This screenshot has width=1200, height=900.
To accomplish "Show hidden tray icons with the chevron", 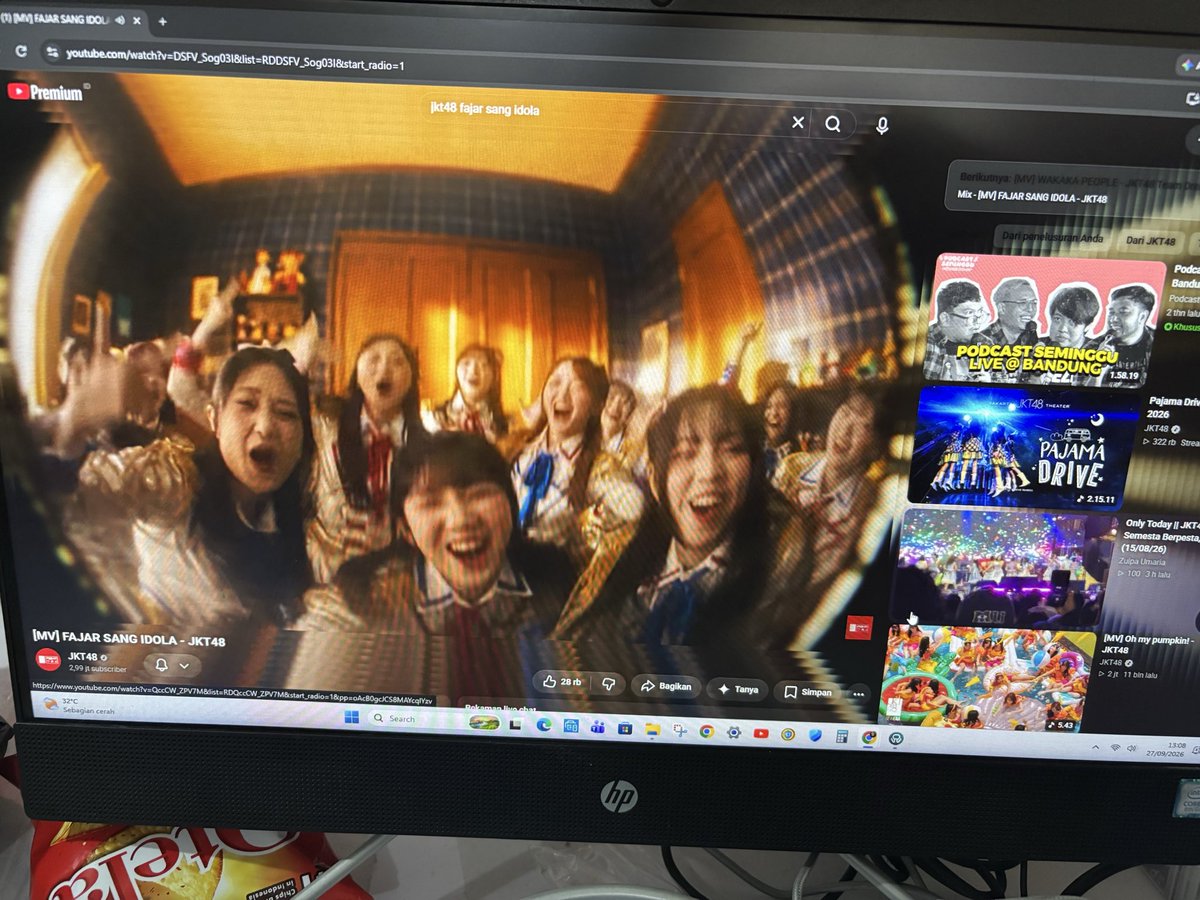I will (1096, 747).
